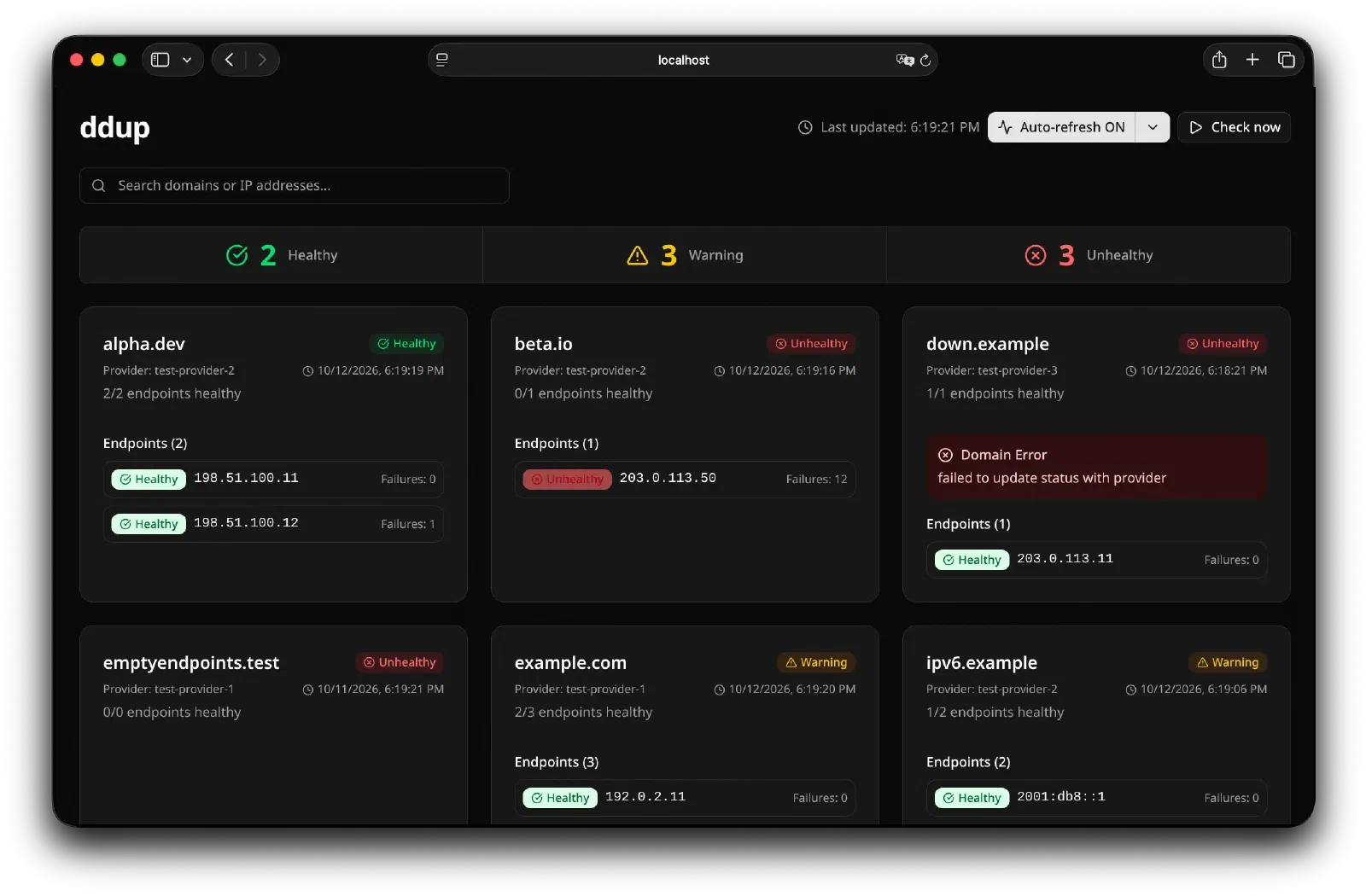This screenshot has width=1366, height=896.
Task: Click the Unhealthy badge on emptyendpoints.test
Action: (x=399, y=662)
